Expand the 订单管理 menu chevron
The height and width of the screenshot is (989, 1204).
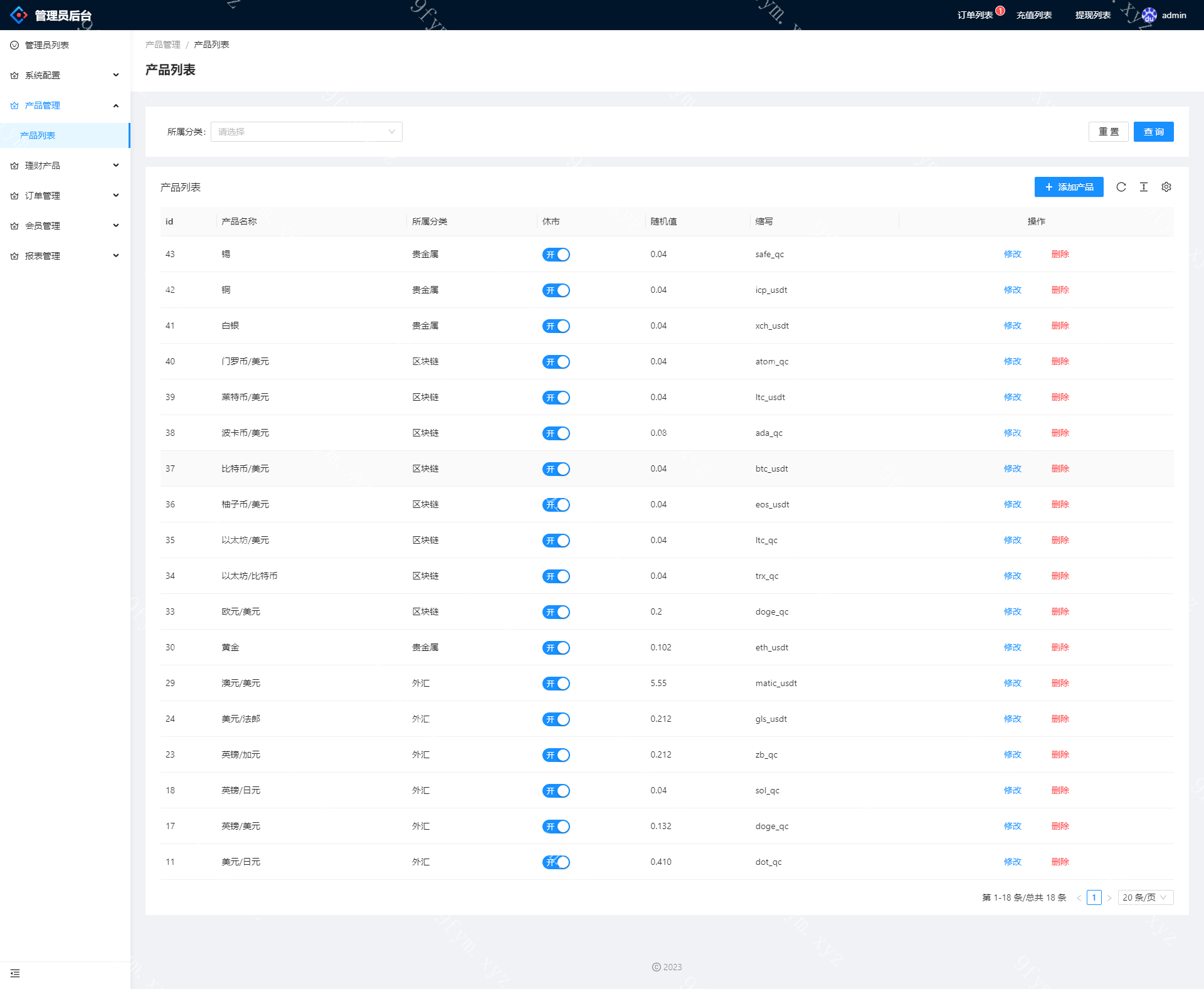[x=116, y=196]
